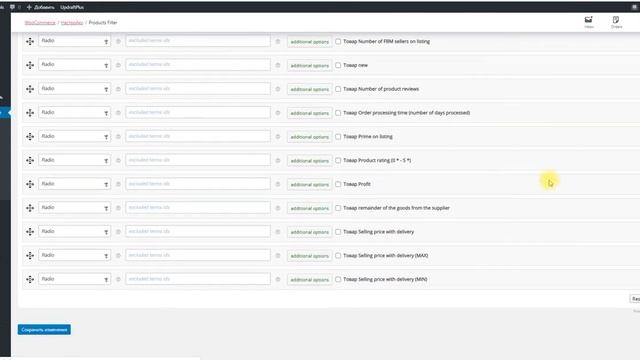Click excluded terms ids field in Selling price with delivery (MAX) row

[x=198, y=255]
